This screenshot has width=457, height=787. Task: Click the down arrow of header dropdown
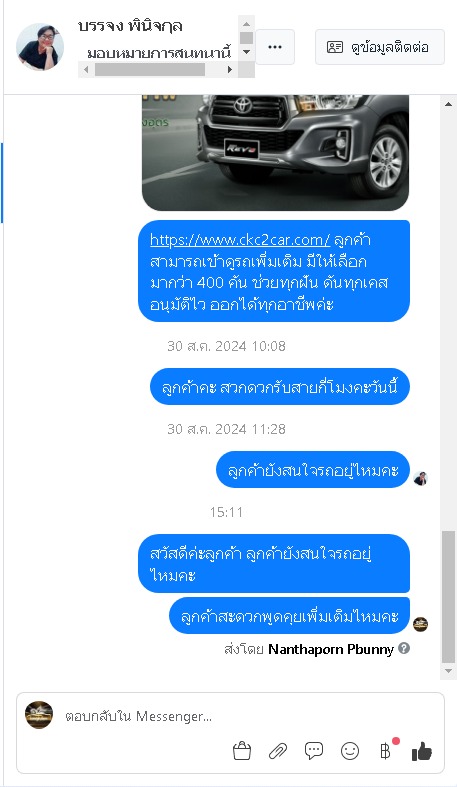pyautogui.click(x=246, y=52)
